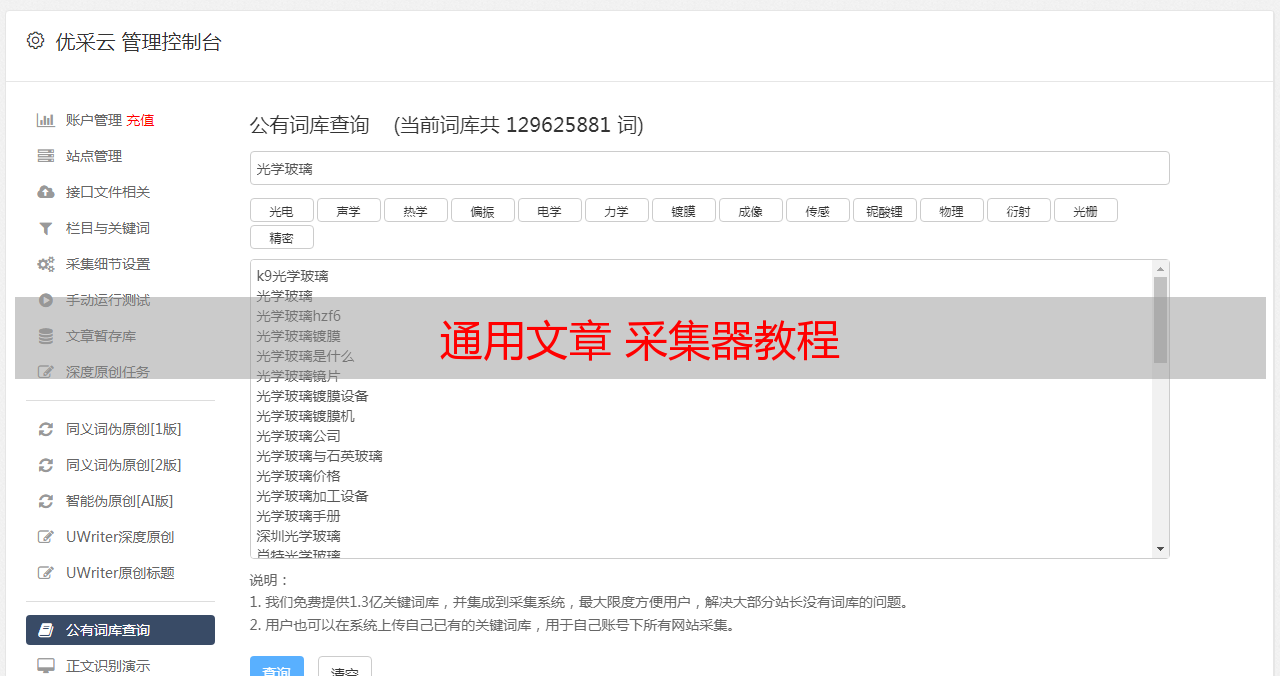Click the refresh icon for 智能伪原创[AI版]

46,501
